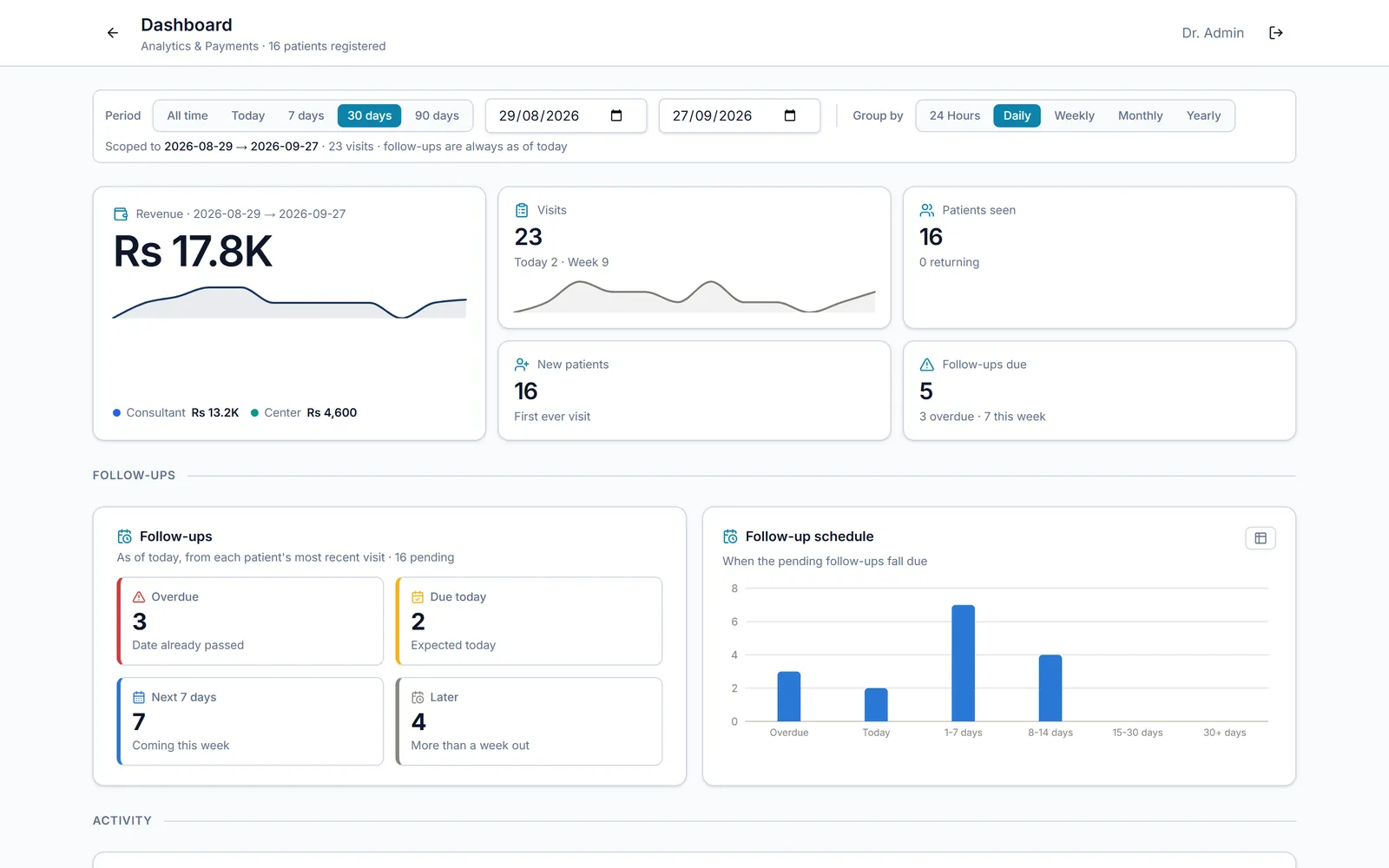1389x868 pixels.
Task: Select the All time period
Action: point(188,115)
